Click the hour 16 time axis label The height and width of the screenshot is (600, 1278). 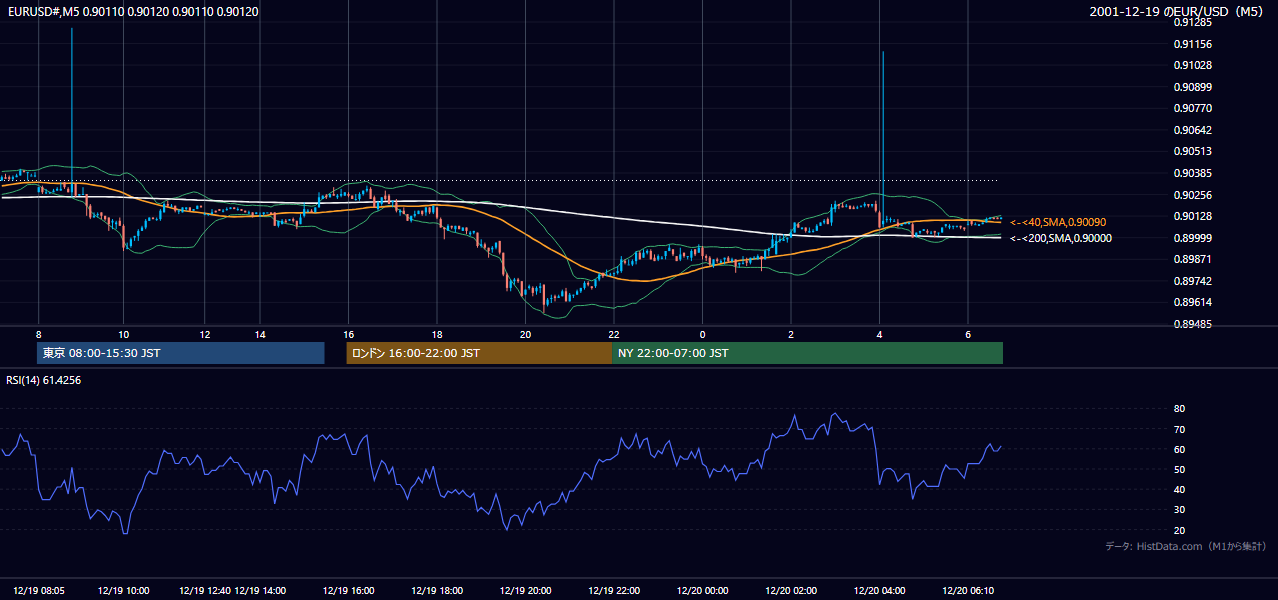tap(348, 334)
